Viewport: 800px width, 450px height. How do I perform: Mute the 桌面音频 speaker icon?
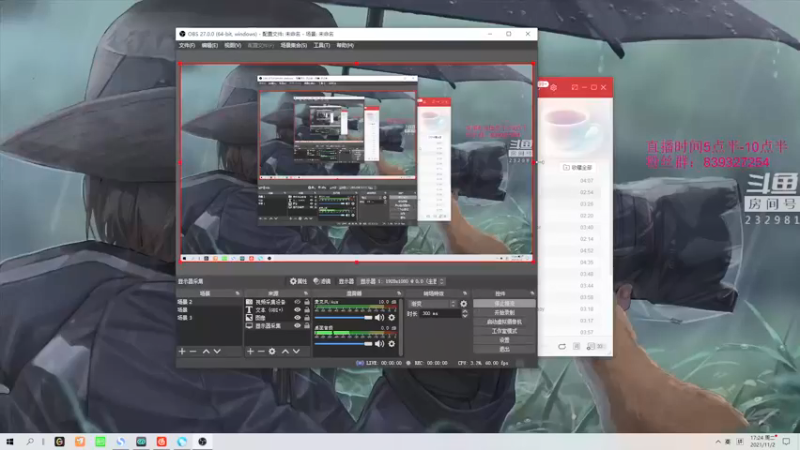[x=380, y=344]
